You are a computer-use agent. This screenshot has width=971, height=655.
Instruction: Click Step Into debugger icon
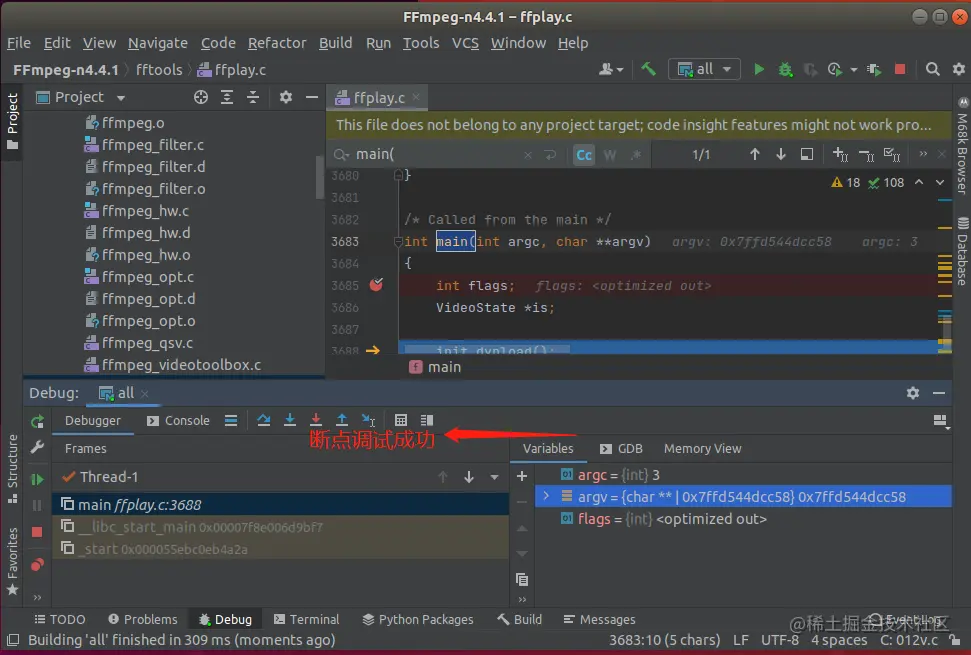coord(289,420)
